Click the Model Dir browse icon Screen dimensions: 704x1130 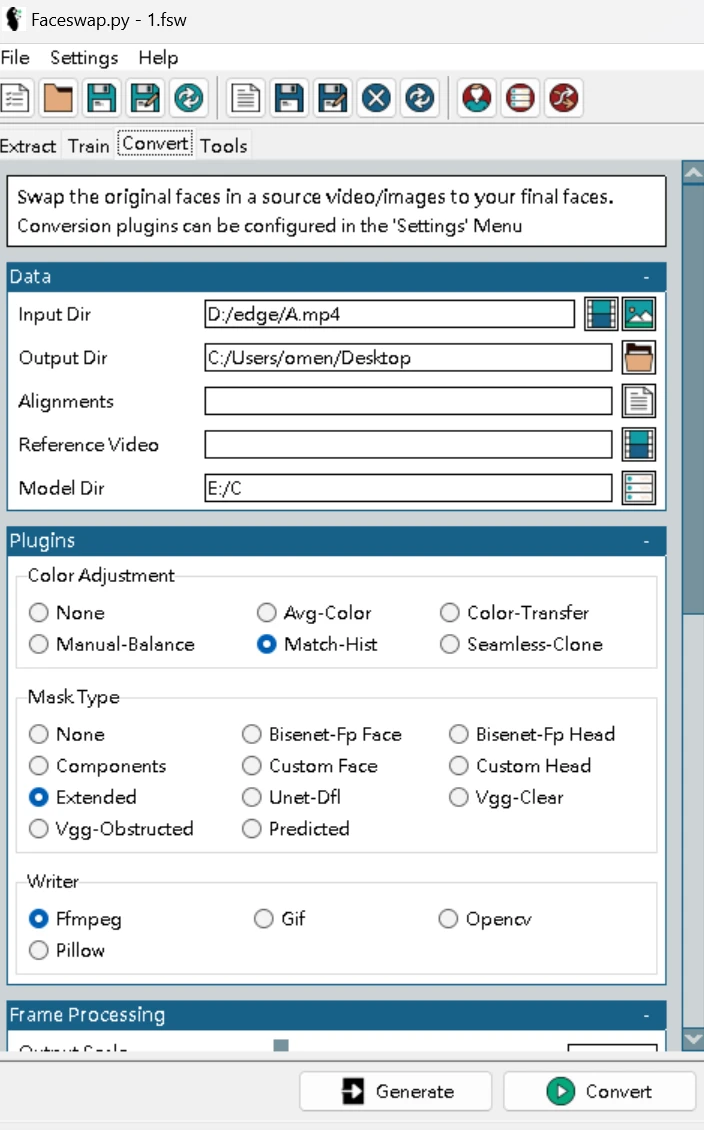tap(638, 488)
